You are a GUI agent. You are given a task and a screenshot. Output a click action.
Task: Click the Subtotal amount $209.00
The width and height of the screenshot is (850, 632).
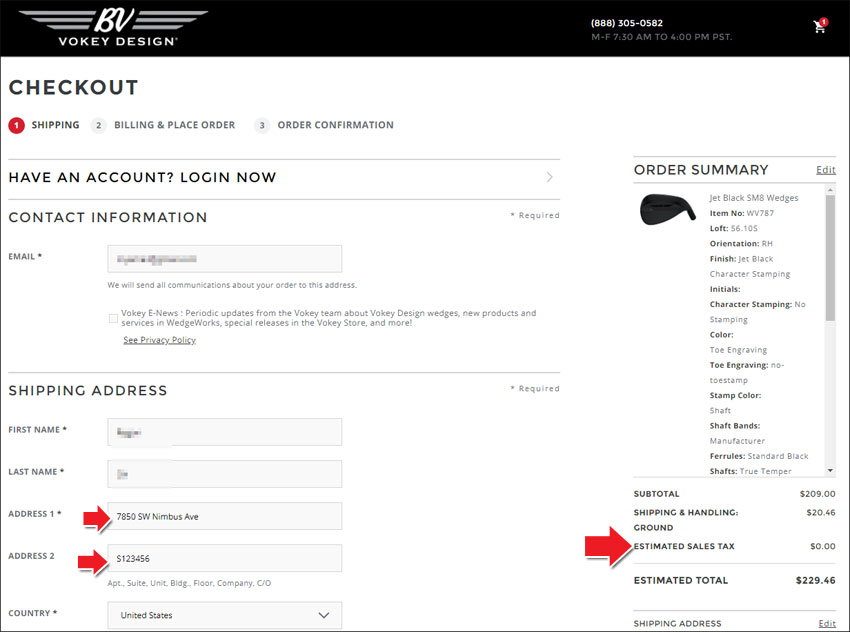tap(817, 494)
